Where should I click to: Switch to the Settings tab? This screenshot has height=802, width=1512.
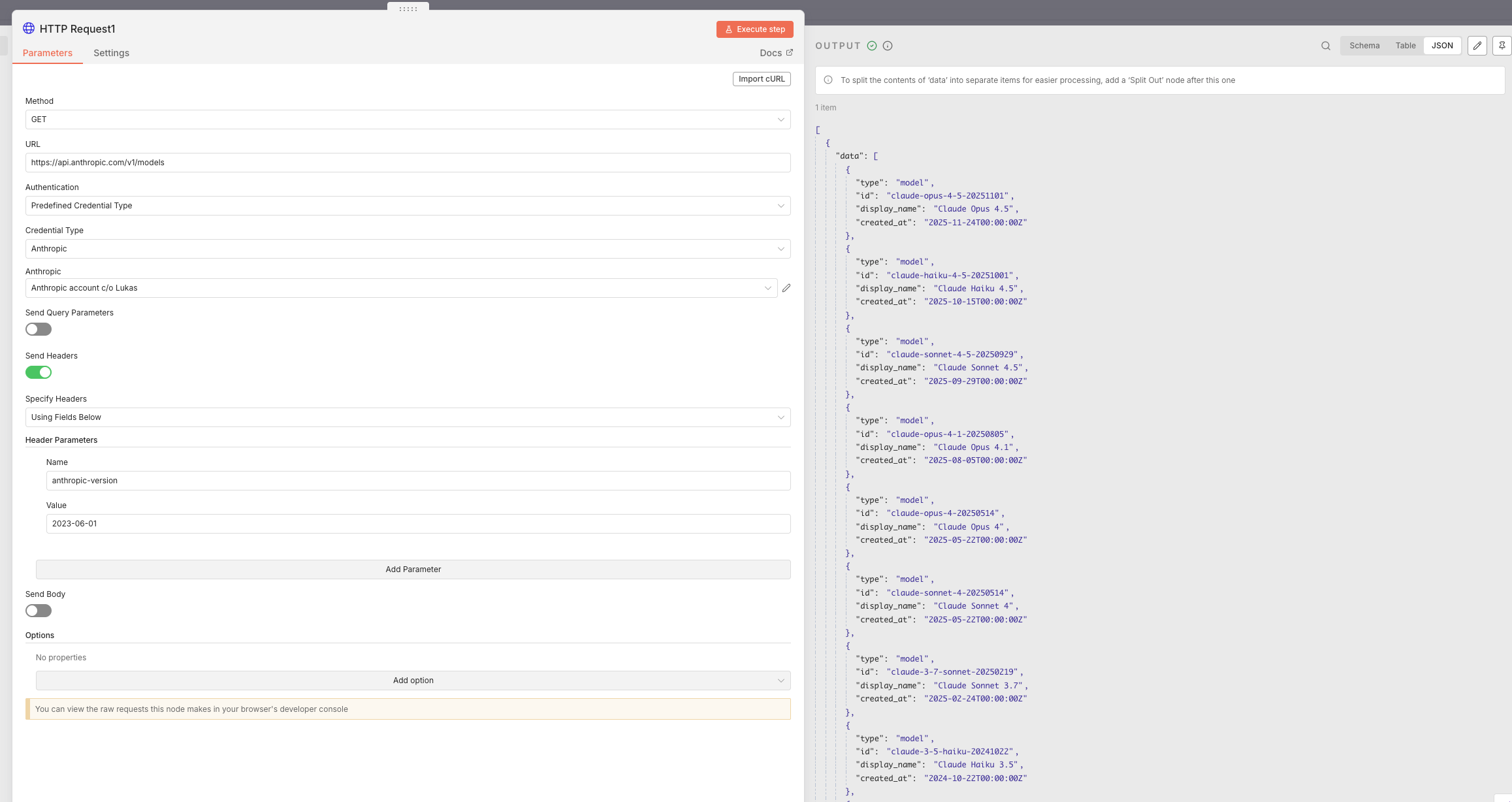111,53
